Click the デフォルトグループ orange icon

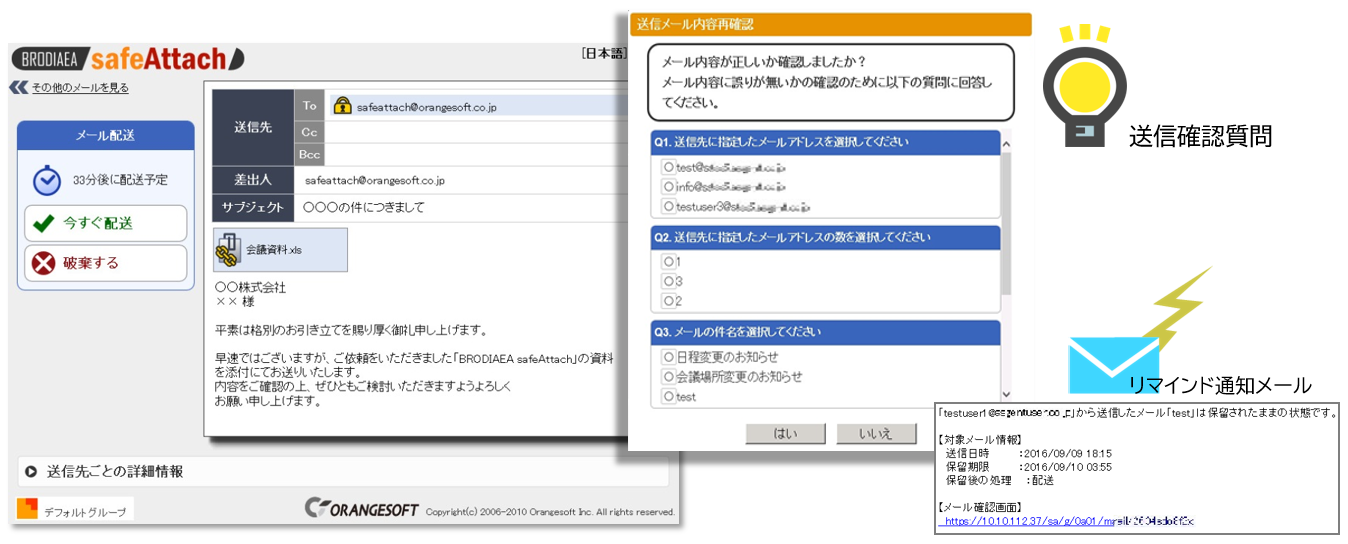click(27, 508)
